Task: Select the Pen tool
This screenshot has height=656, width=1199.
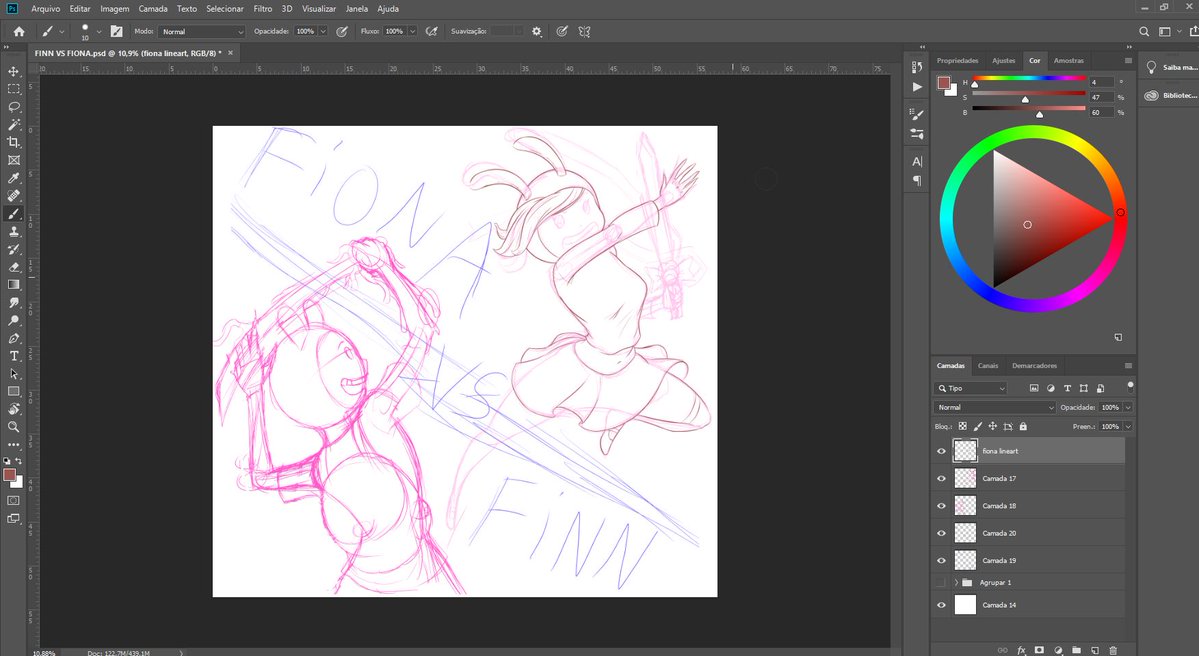Action: 14,338
